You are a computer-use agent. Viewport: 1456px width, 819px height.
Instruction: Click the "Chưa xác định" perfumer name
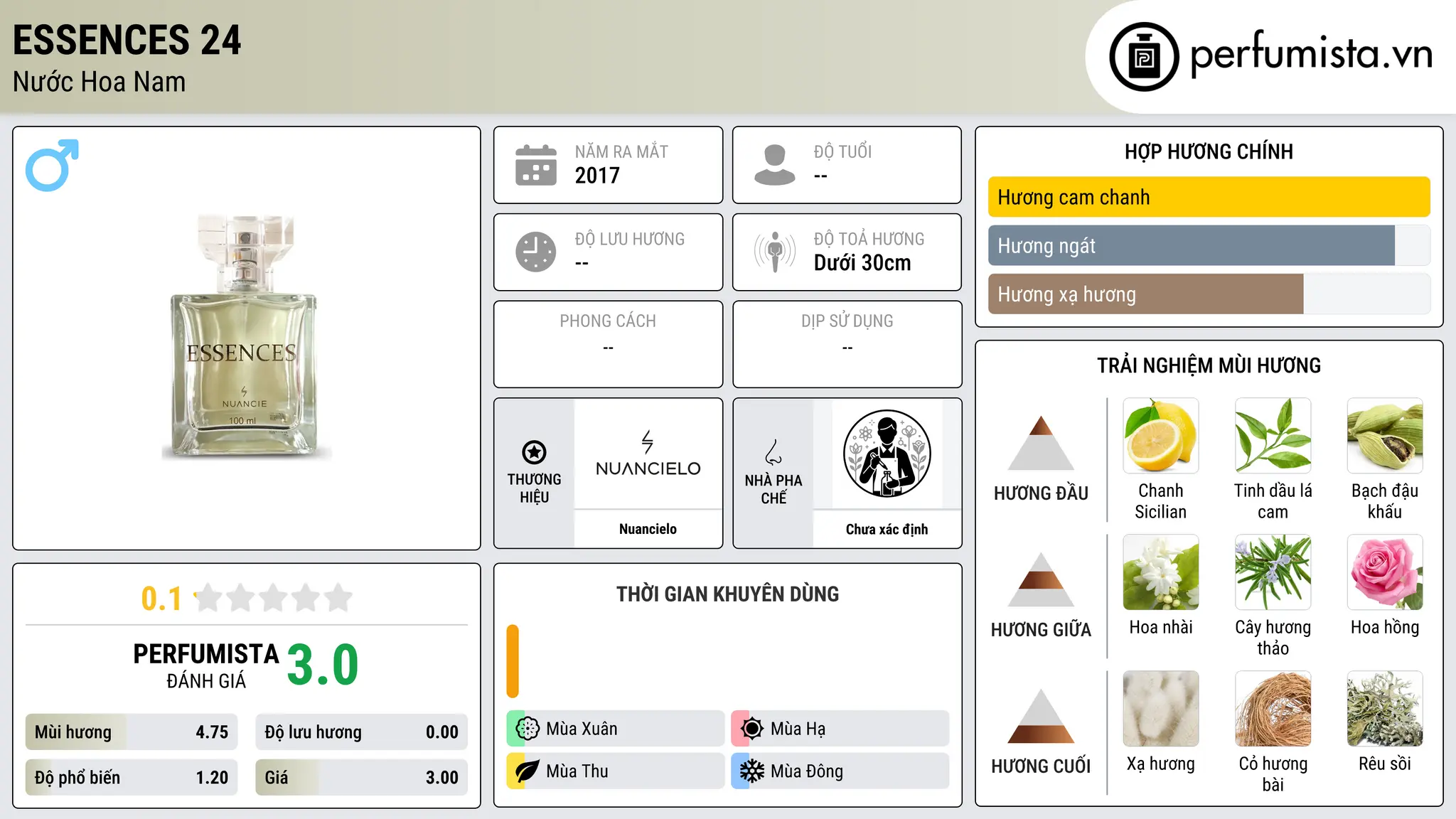pyautogui.click(x=887, y=529)
